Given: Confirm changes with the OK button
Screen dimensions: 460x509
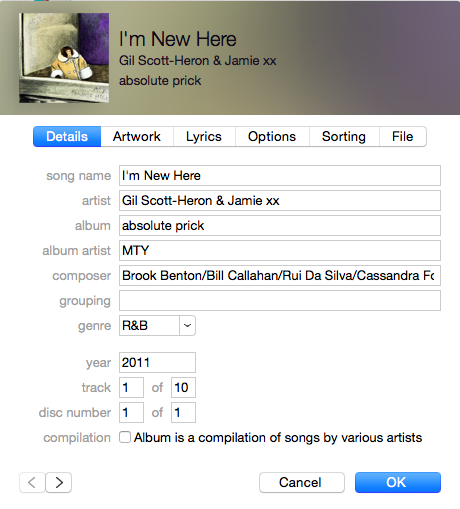Looking at the screenshot, I should pyautogui.click(x=398, y=482).
